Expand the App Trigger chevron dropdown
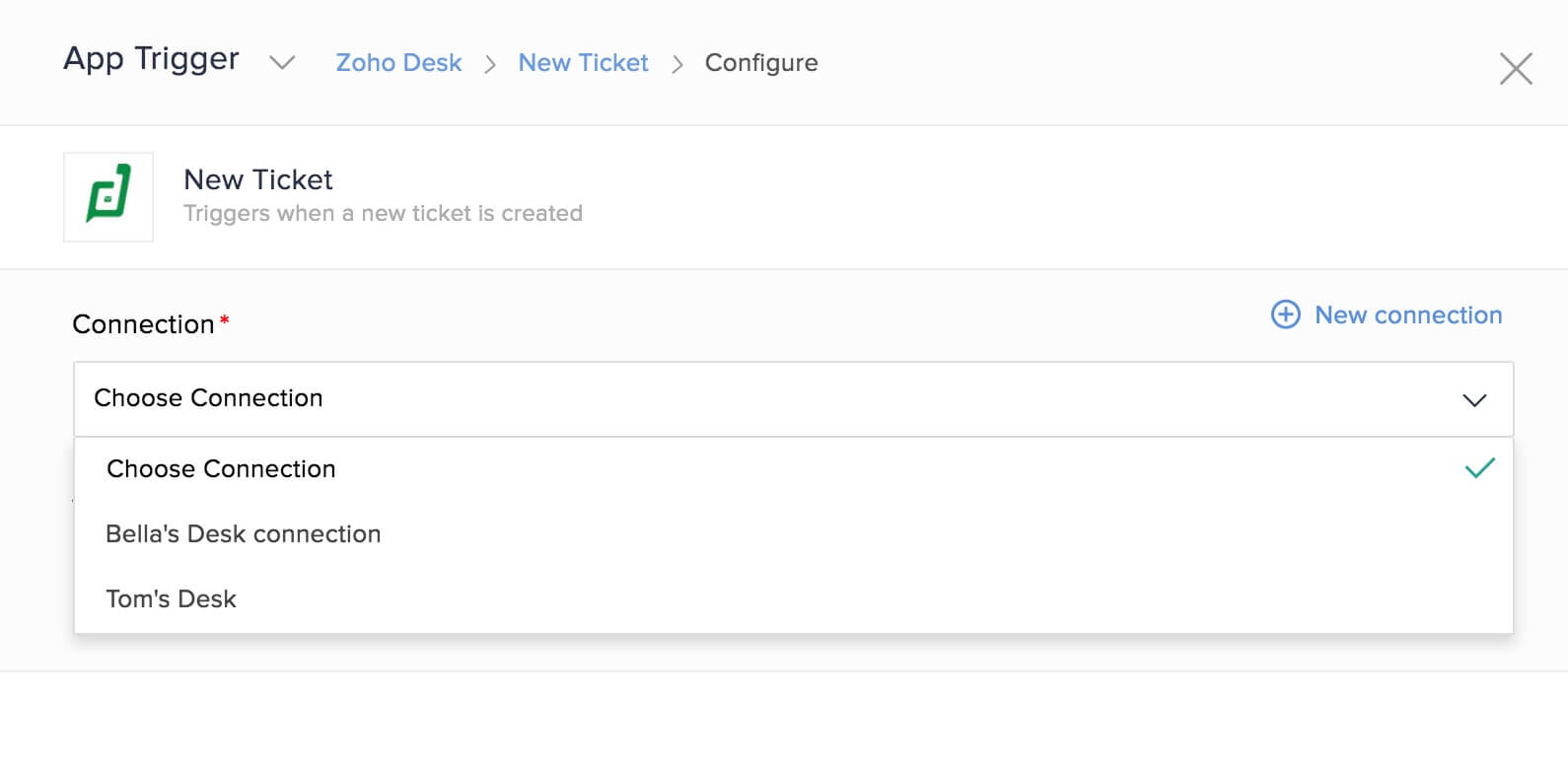Image resolution: width=1568 pixels, height=771 pixels. tap(282, 63)
